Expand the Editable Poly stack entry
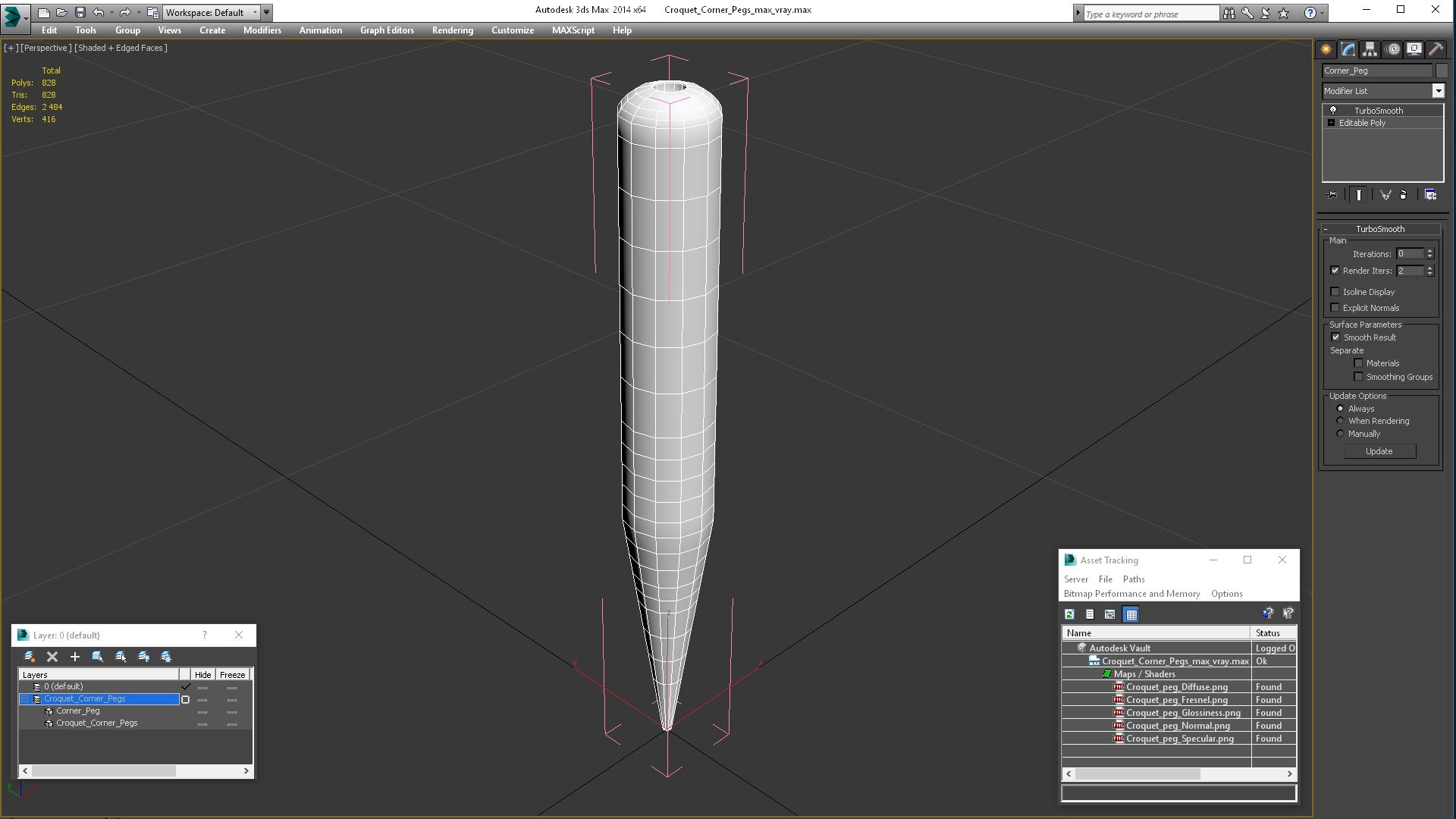Viewport: 1456px width, 819px height. pyautogui.click(x=1331, y=123)
